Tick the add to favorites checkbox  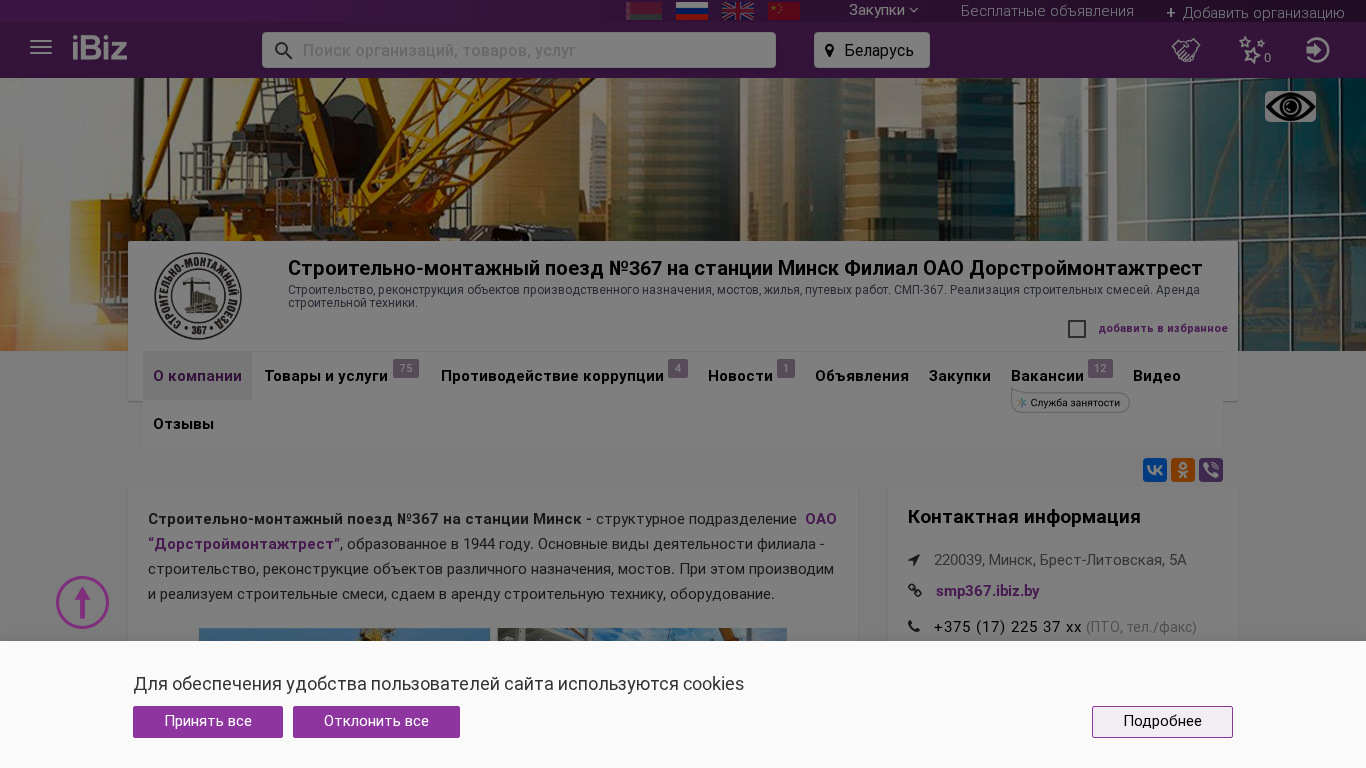tap(1077, 329)
